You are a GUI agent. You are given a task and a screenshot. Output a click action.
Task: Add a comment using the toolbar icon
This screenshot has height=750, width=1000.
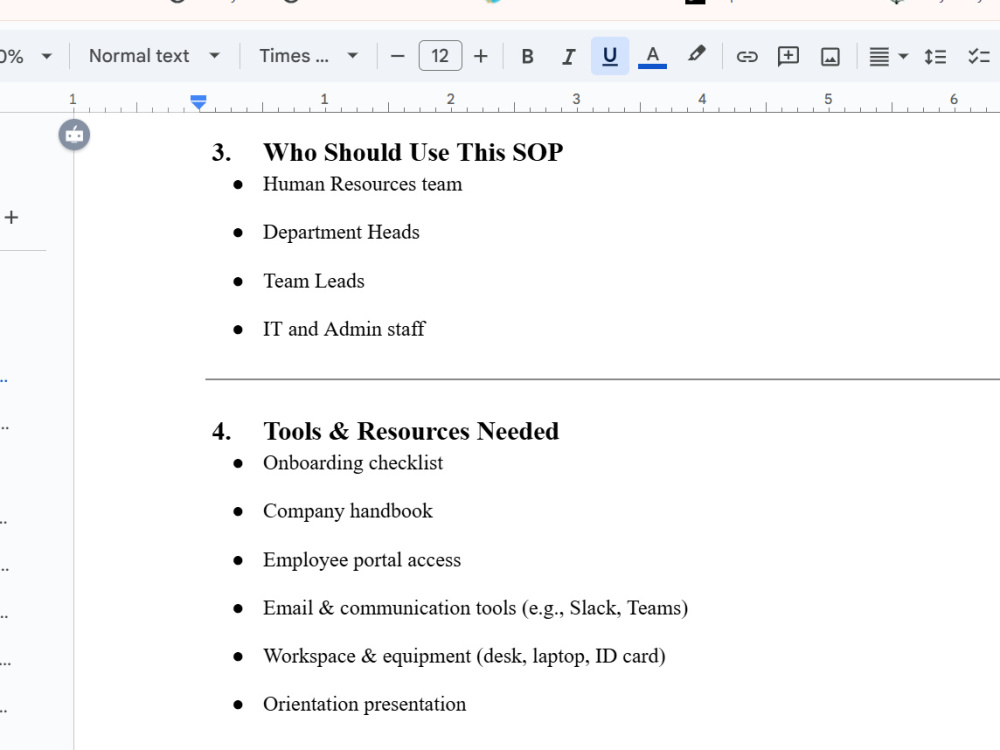point(788,56)
